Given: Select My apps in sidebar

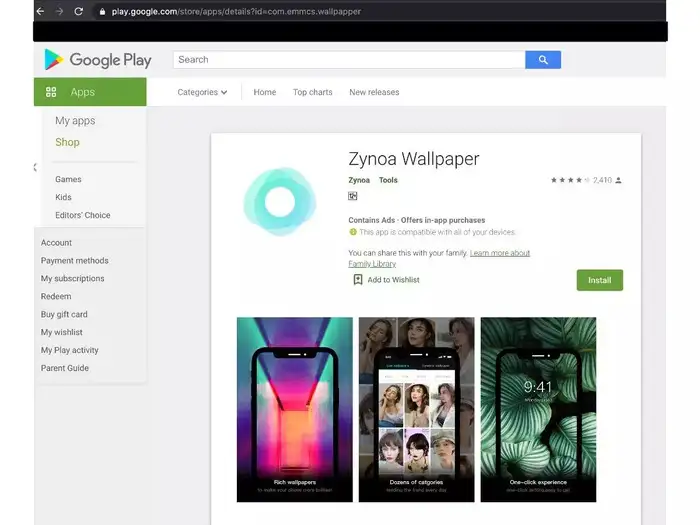Looking at the screenshot, I should coord(75,121).
